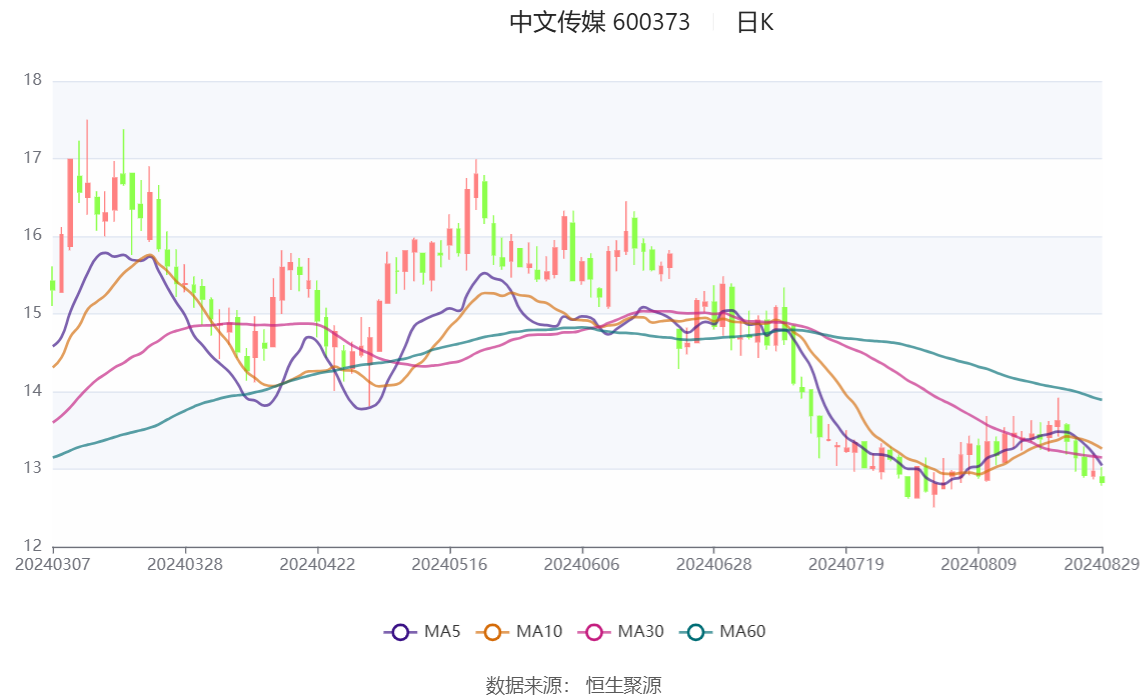Select the 20240422 date label on the axis

coord(317,564)
